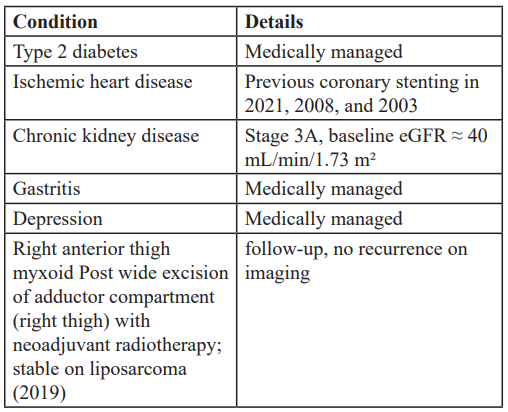This screenshot has height=412, width=508.
Task: Click the adductor compartment line
Action: click(x=114, y=297)
